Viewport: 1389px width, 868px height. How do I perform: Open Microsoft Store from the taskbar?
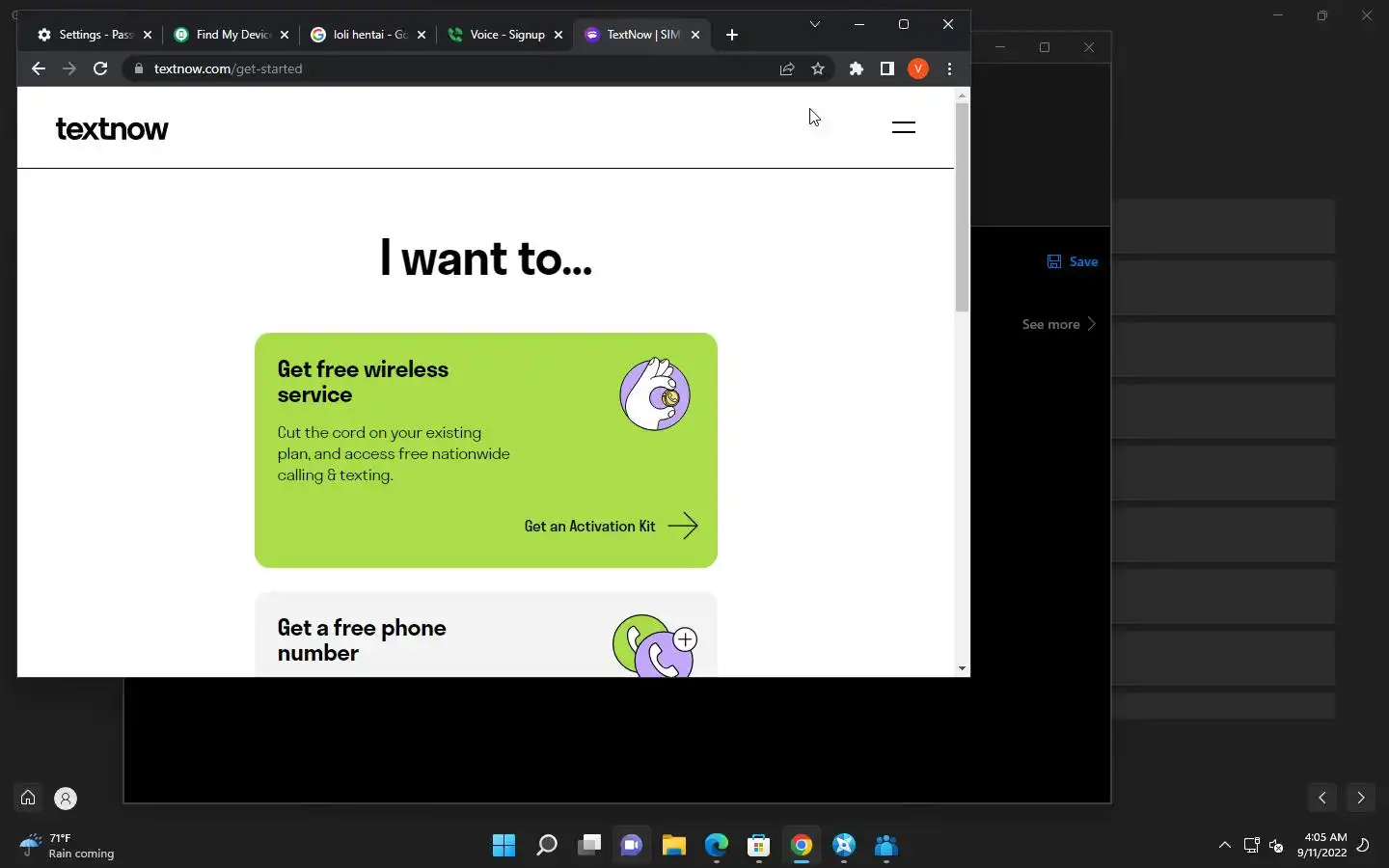758,846
